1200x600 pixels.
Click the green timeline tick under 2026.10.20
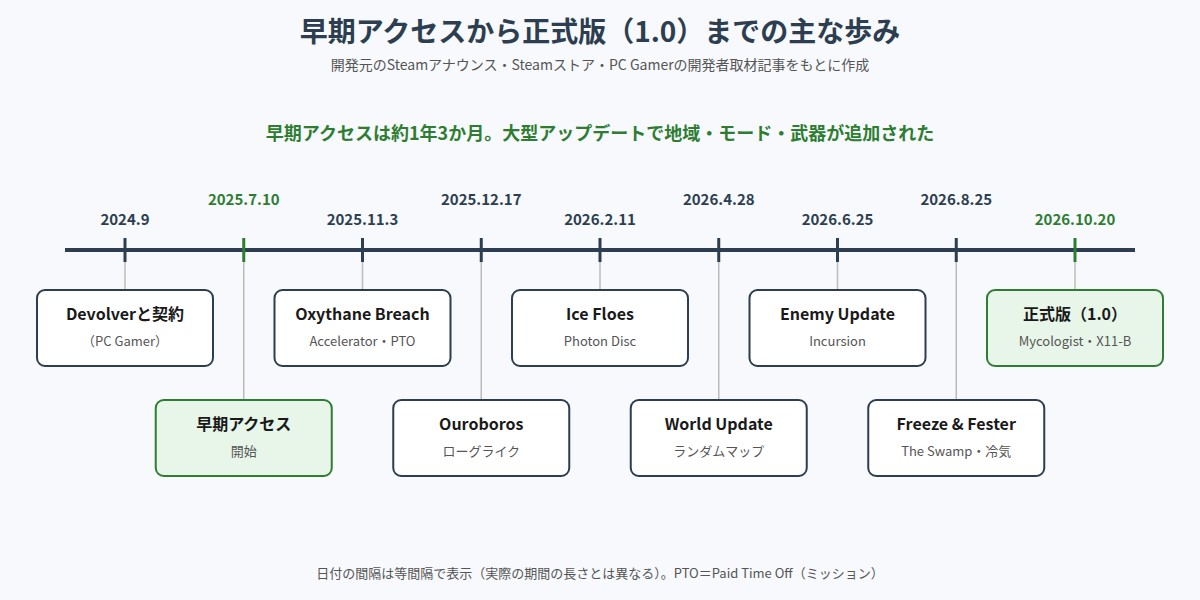[x=1075, y=250]
